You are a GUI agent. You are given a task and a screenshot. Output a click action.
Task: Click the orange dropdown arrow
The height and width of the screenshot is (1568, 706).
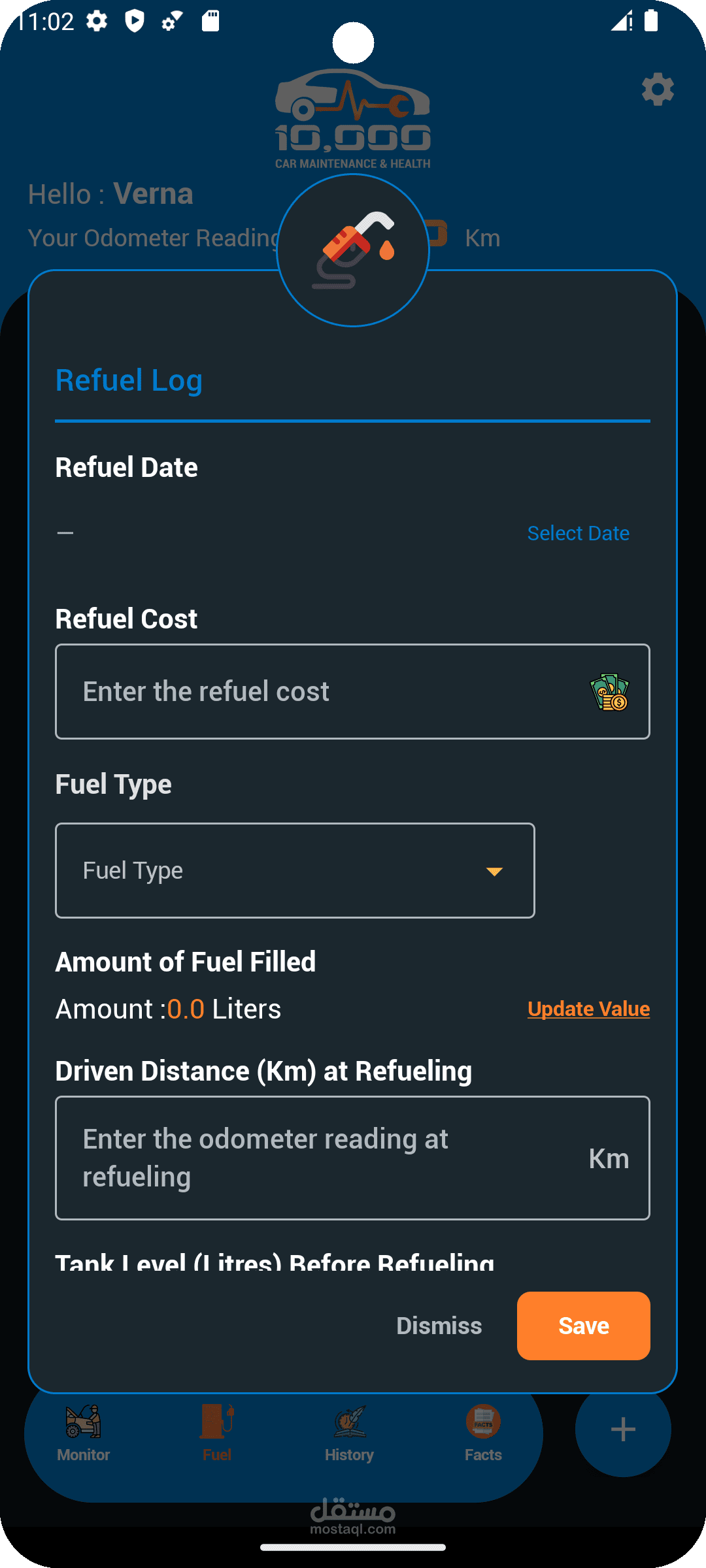(494, 872)
